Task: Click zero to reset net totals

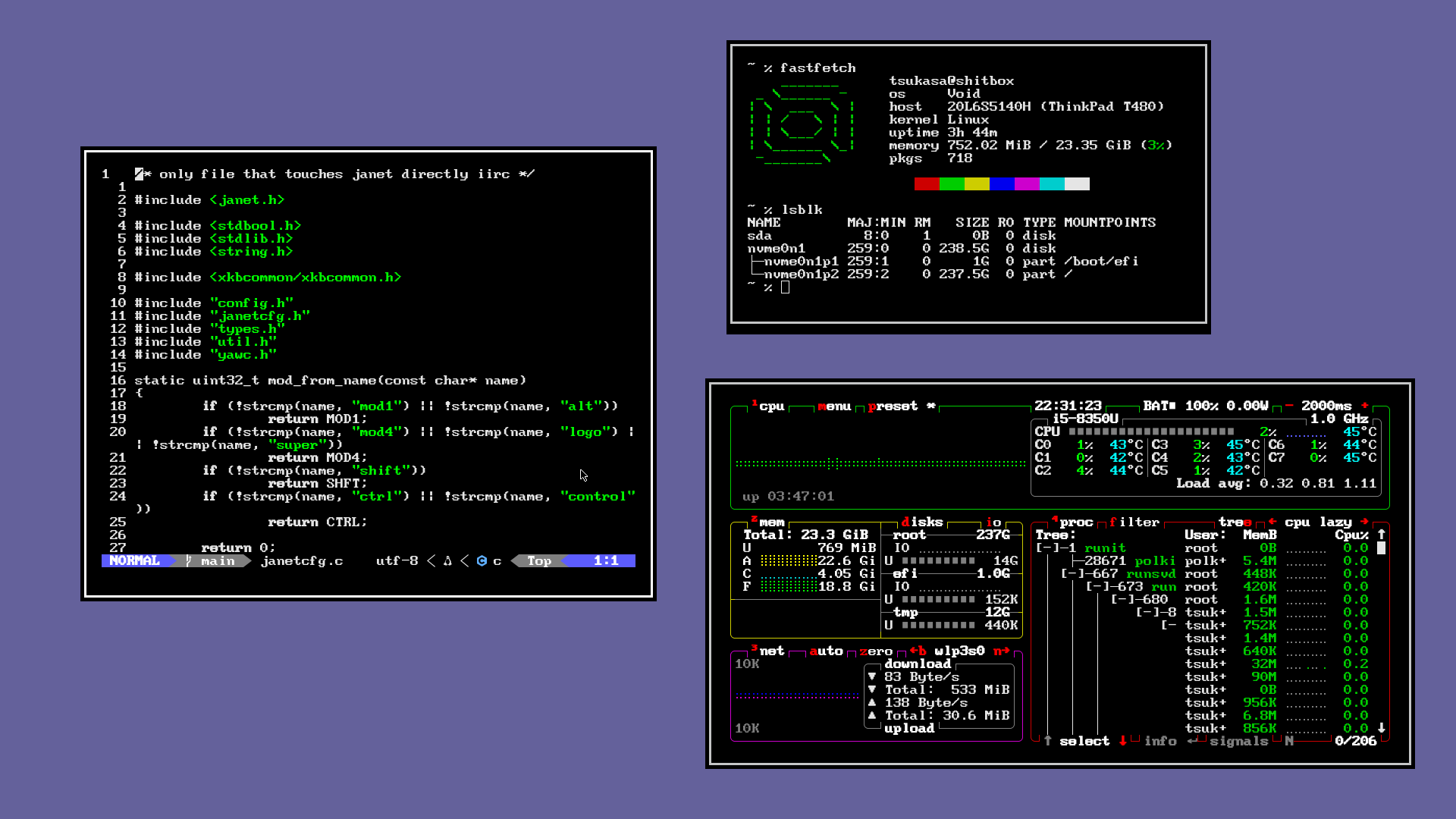Action: coord(876,651)
